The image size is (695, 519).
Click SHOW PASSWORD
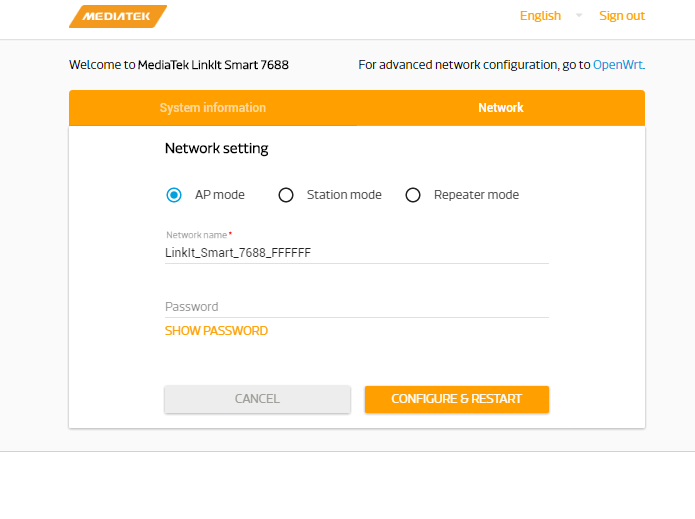[x=216, y=331]
